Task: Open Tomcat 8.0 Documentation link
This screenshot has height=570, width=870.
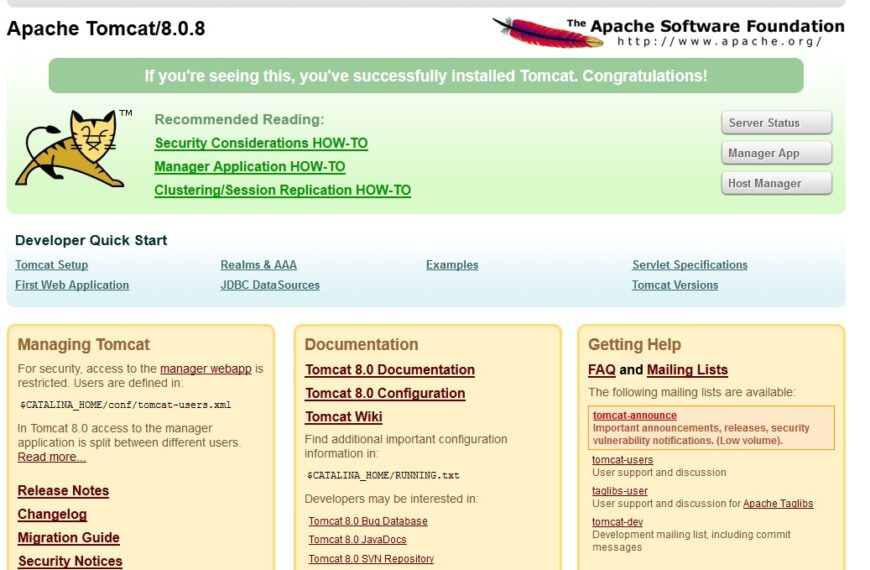Action: pos(390,370)
